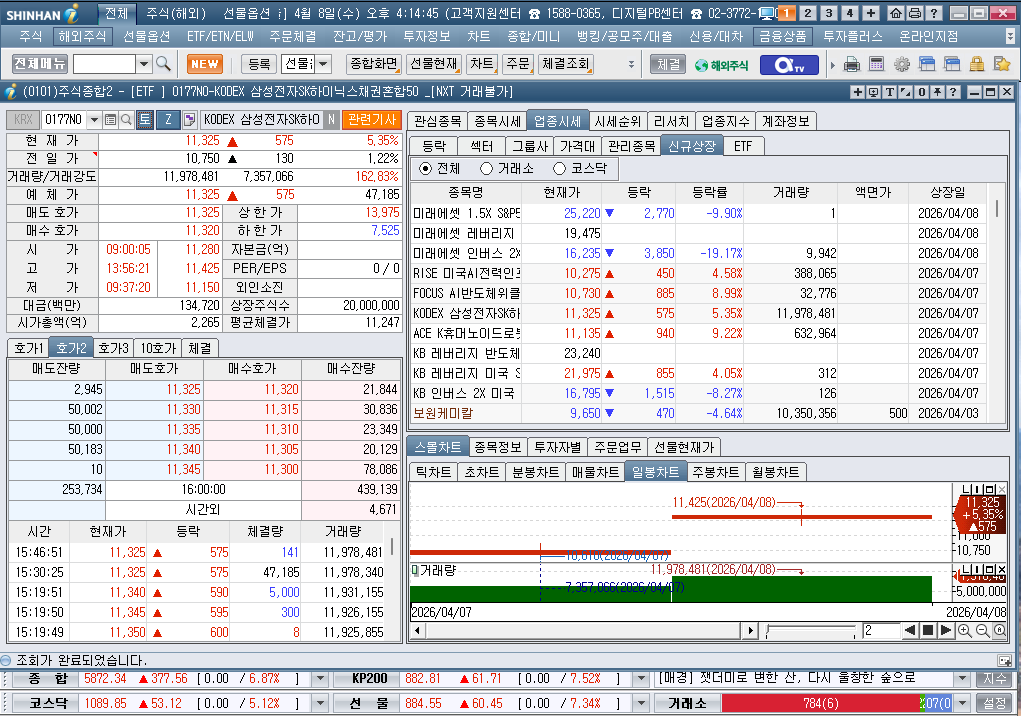Open the 분봉차트 tab
This screenshot has width=1021, height=716.
pos(535,472)
